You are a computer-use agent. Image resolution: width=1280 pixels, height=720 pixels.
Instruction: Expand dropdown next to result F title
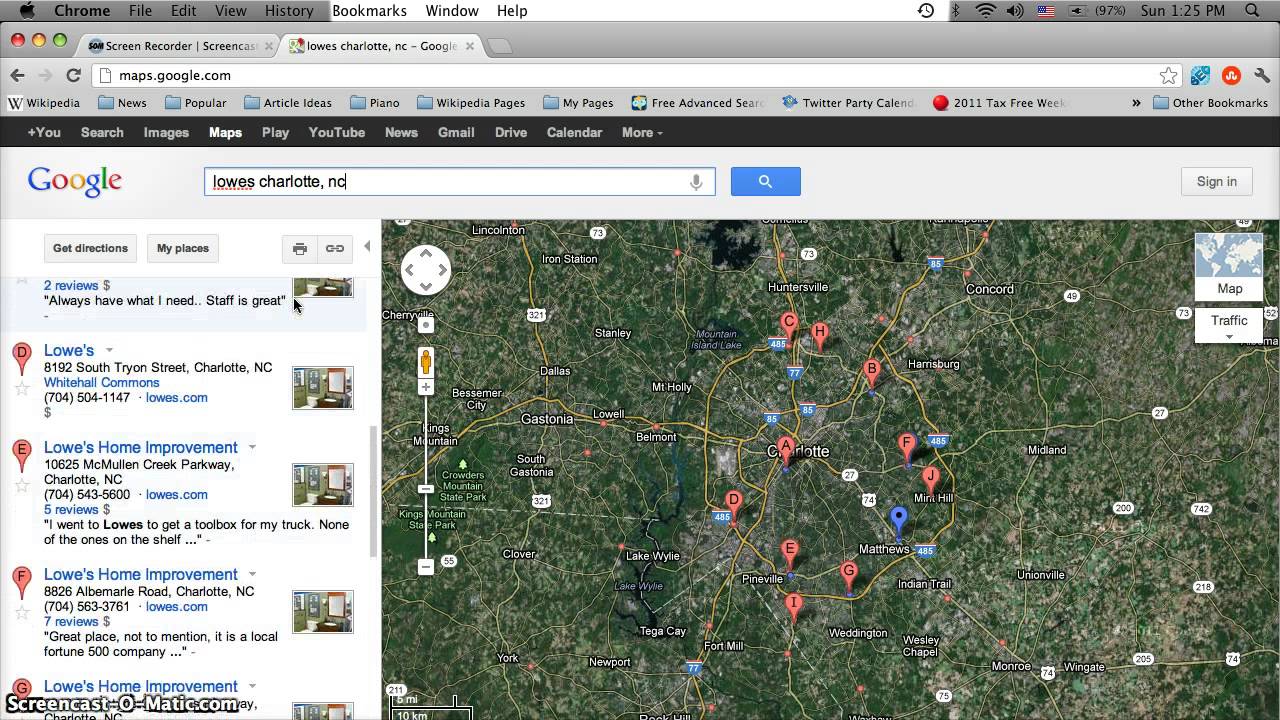click(x=252, y=575)
